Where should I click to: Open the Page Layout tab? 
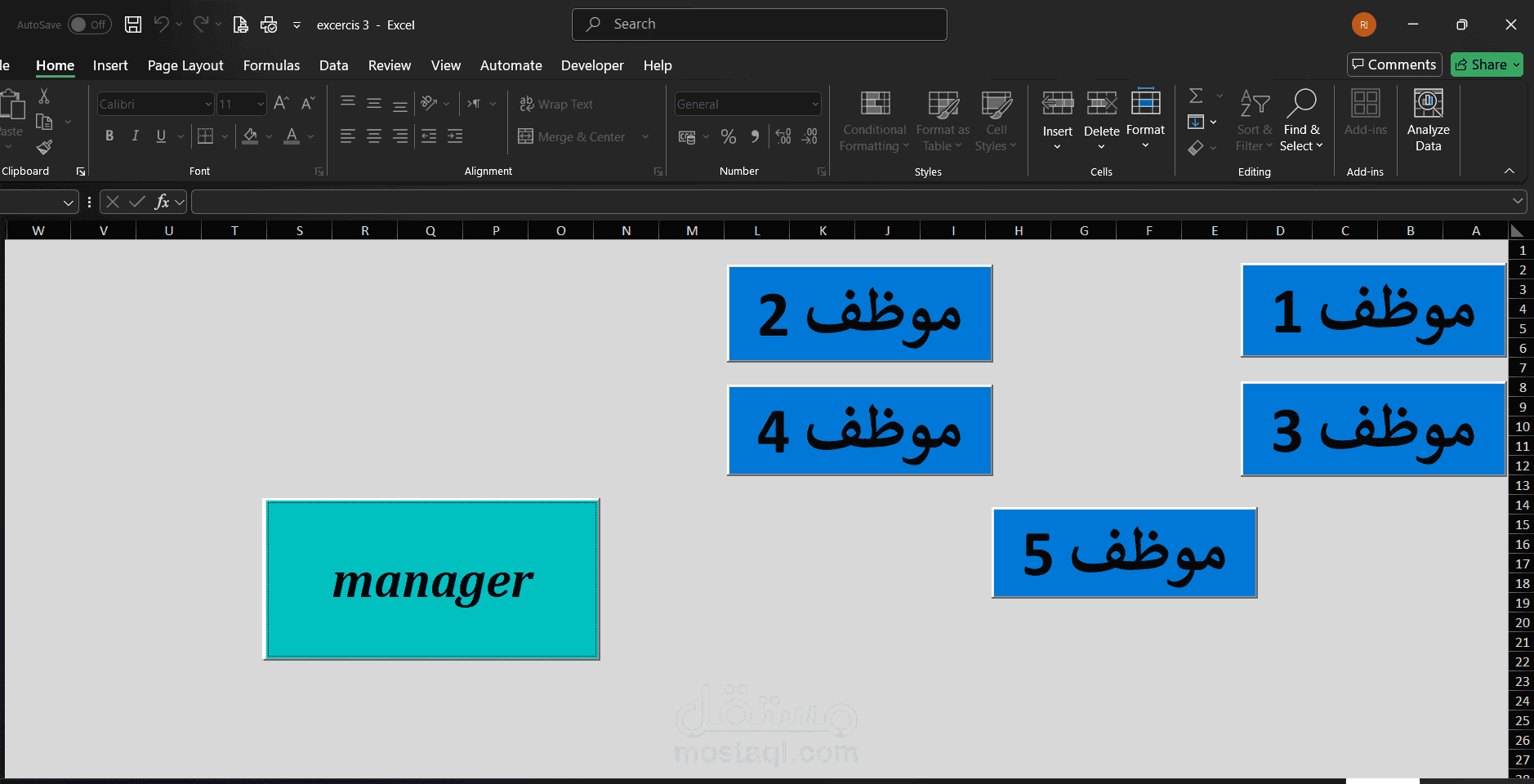[185, 65]
